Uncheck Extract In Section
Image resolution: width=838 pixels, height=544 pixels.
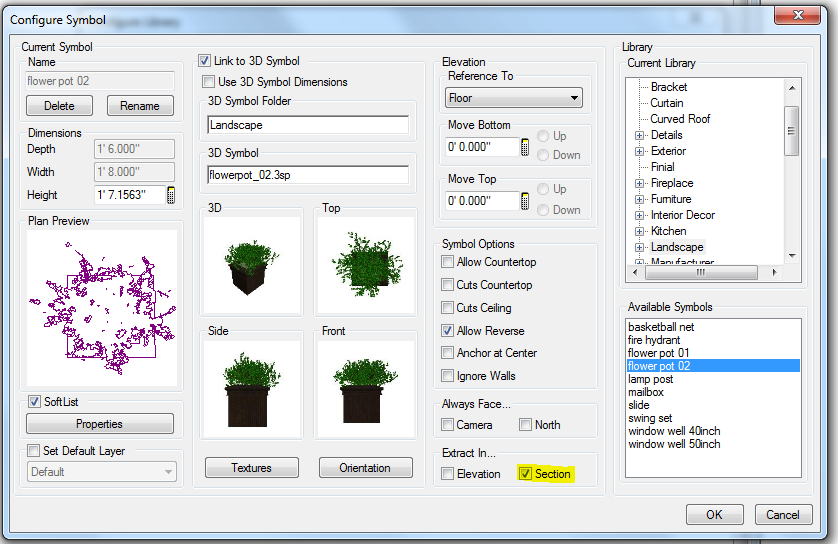525,474
